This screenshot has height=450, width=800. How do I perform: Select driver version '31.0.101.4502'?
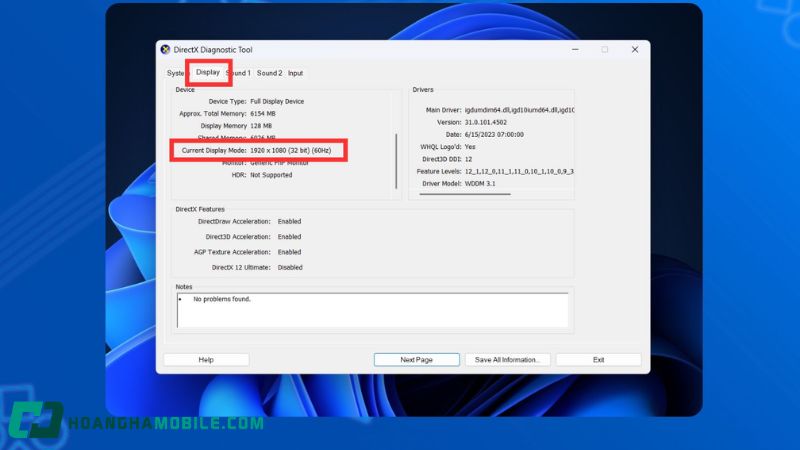(x=486, y=122)
